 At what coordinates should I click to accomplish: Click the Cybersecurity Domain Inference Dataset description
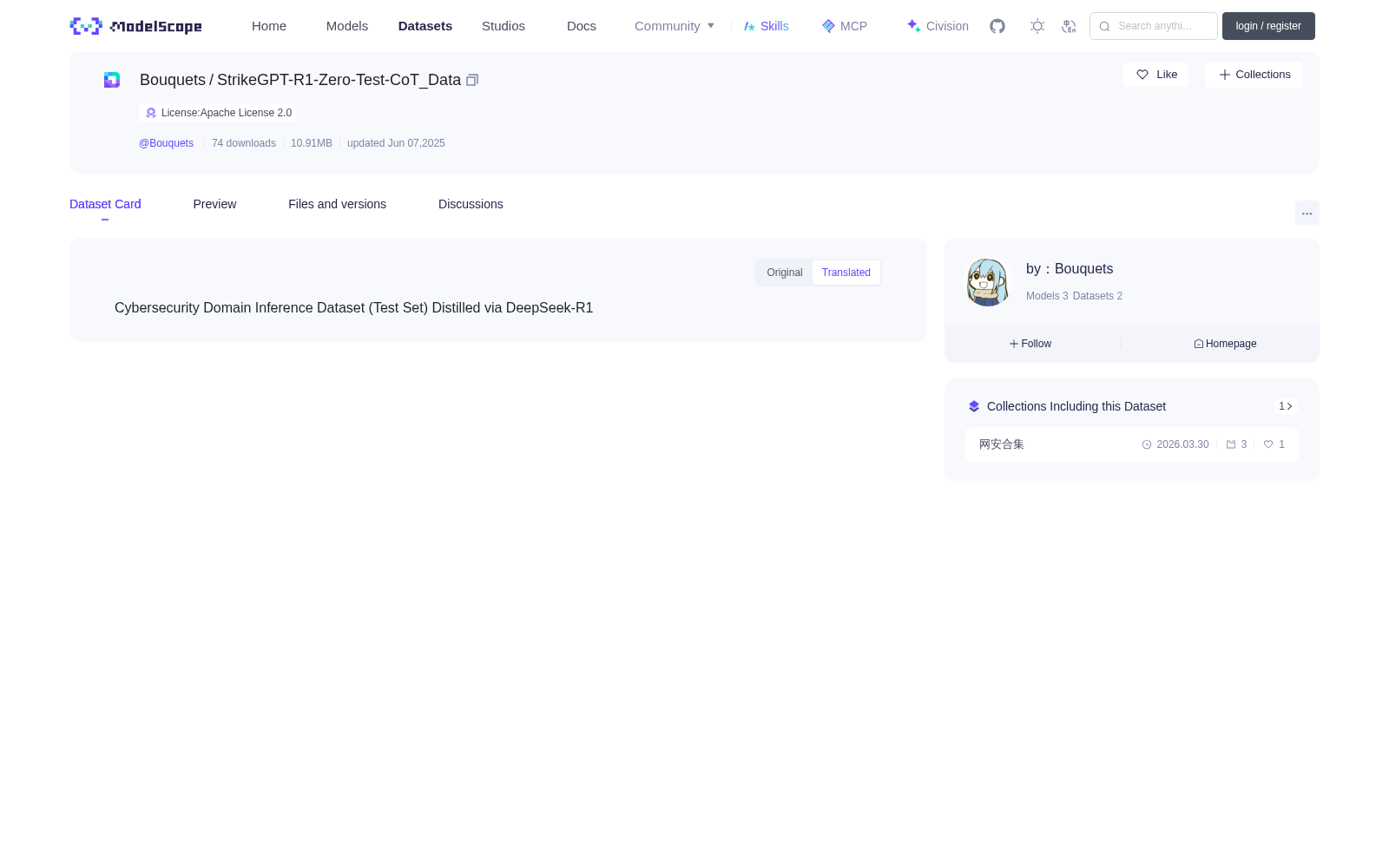tap(353, 308)
